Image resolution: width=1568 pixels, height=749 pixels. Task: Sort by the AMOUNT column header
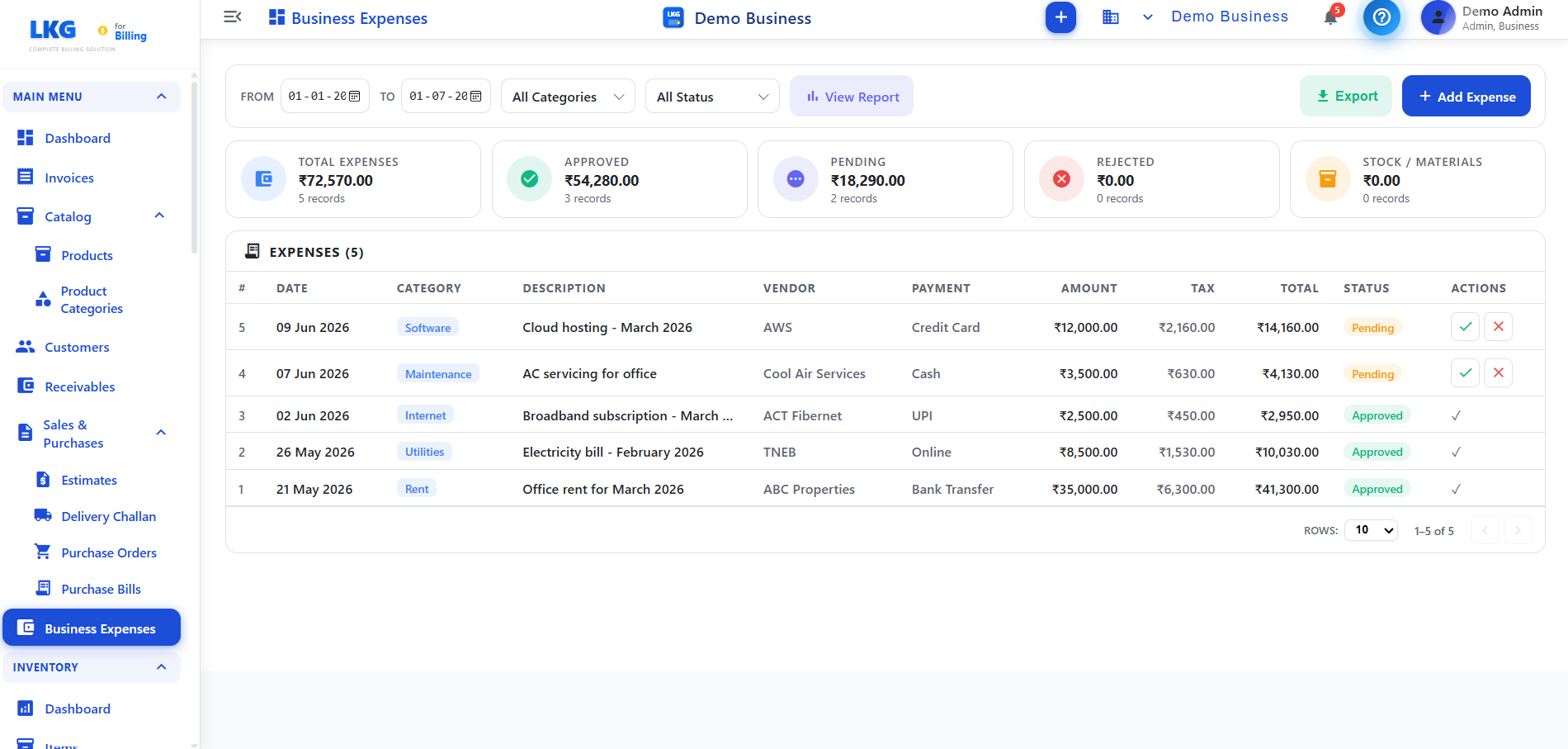(x=1089, y=288)
